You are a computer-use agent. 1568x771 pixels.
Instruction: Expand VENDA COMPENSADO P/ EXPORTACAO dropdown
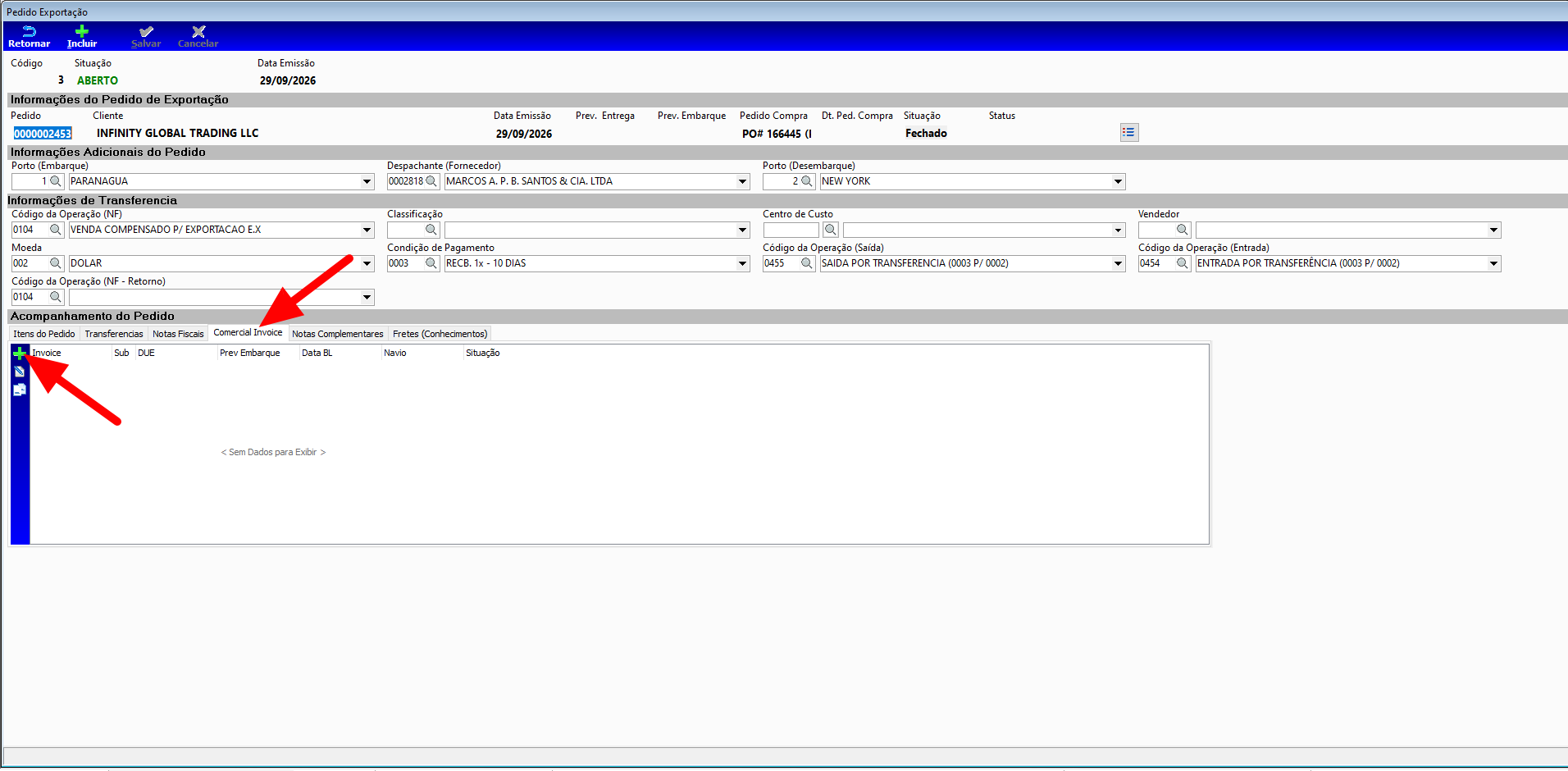pyautogui.click(x=367, y=230)
